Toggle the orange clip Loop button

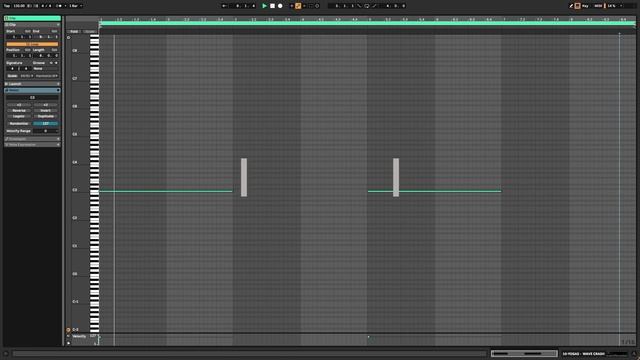coord(32,44)
